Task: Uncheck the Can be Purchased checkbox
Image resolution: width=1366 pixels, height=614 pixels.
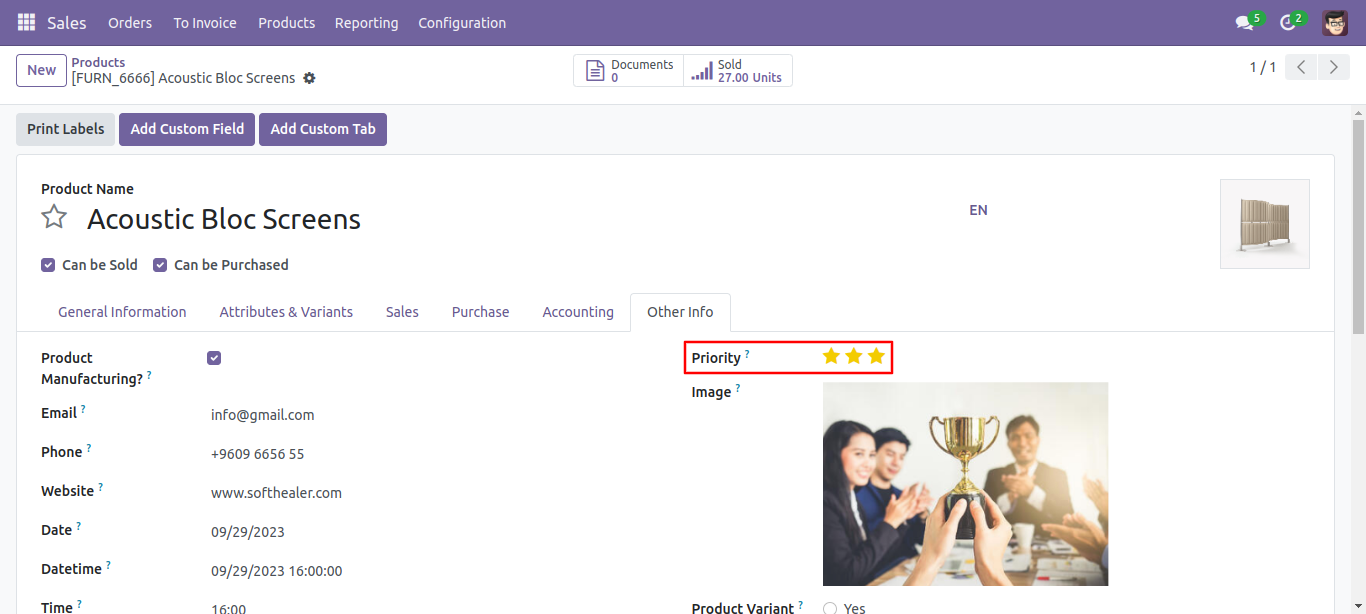Action: [160, 265]
